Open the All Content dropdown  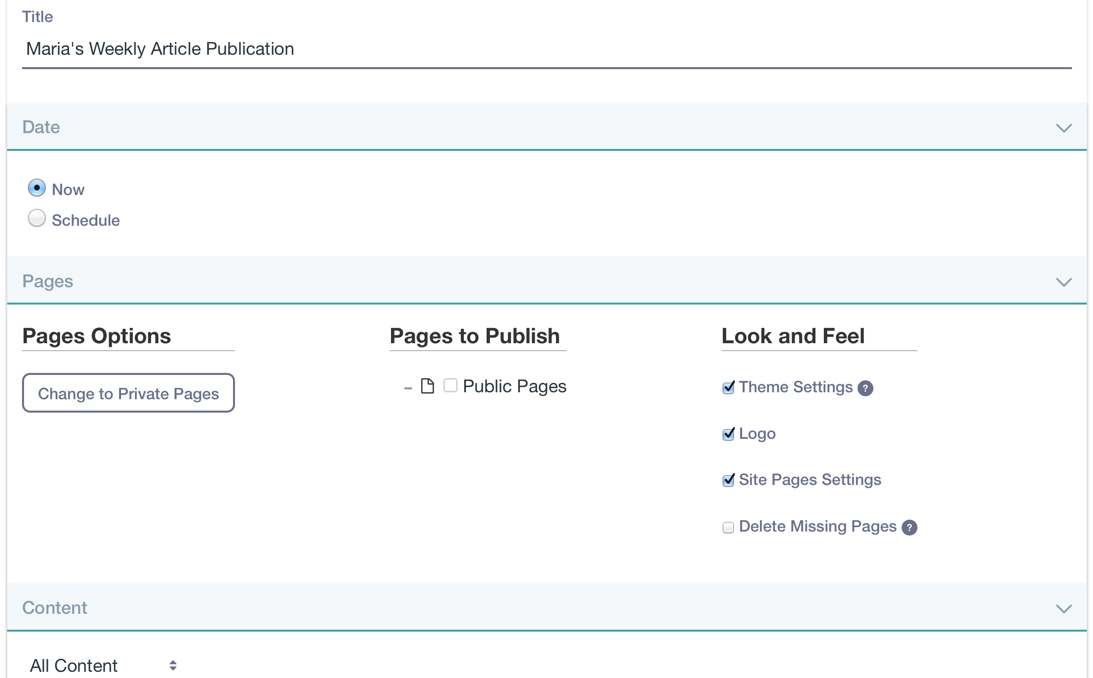(103, 665)
